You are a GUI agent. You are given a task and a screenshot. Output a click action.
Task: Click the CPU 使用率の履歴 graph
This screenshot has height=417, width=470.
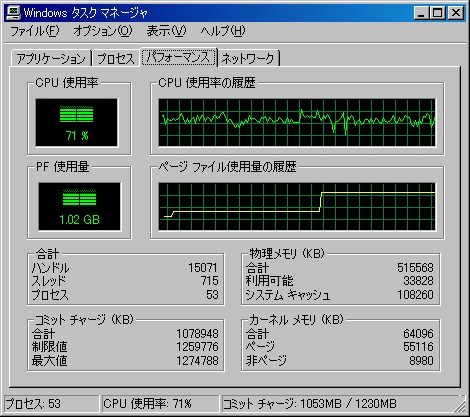[297, 123]
